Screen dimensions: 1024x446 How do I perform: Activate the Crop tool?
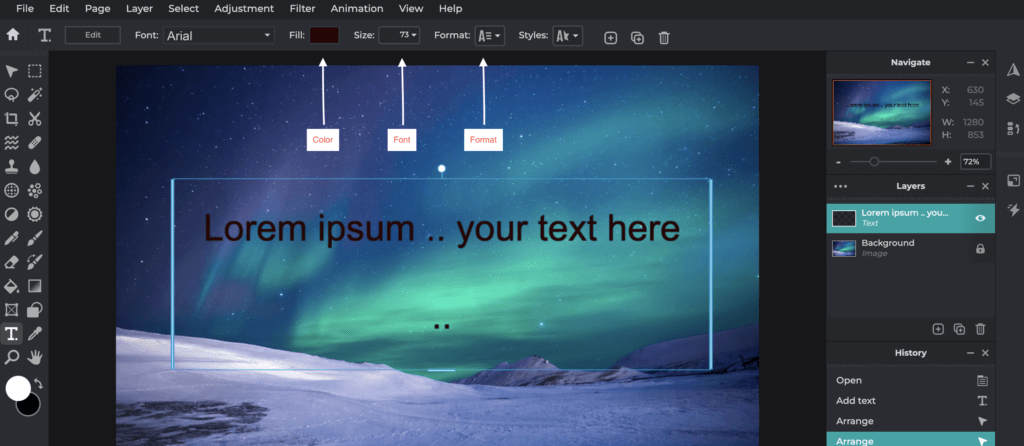pyautogui.click(x=11, y=119)
